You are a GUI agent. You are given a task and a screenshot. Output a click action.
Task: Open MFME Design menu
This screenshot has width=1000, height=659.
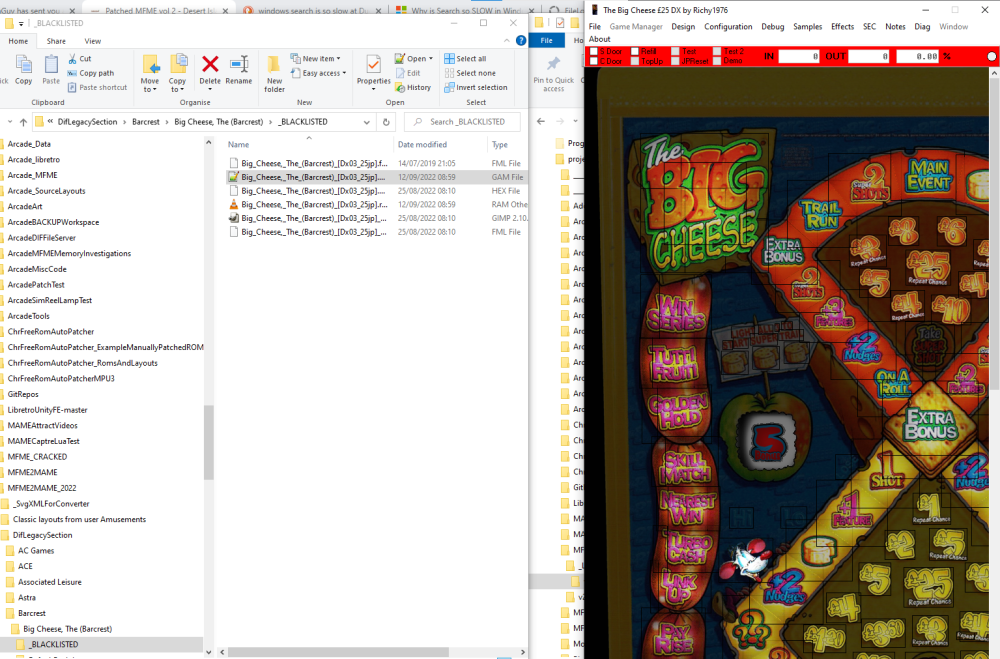coord(683,27)
